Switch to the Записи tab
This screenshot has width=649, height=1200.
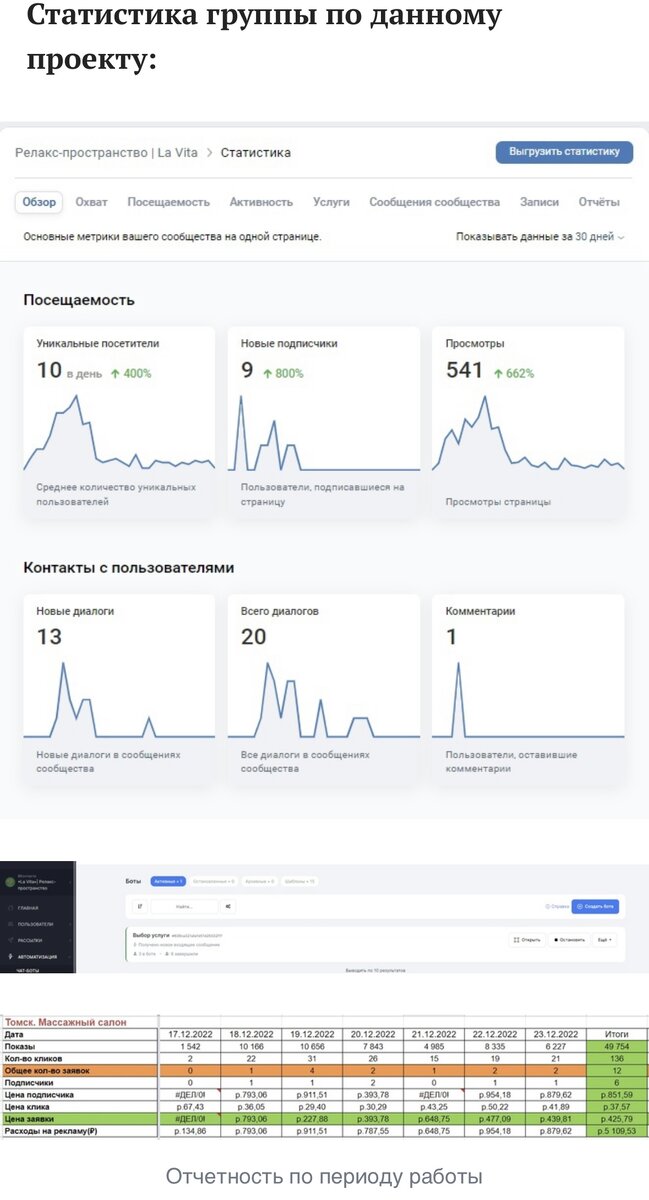click(x=539, y=202)
